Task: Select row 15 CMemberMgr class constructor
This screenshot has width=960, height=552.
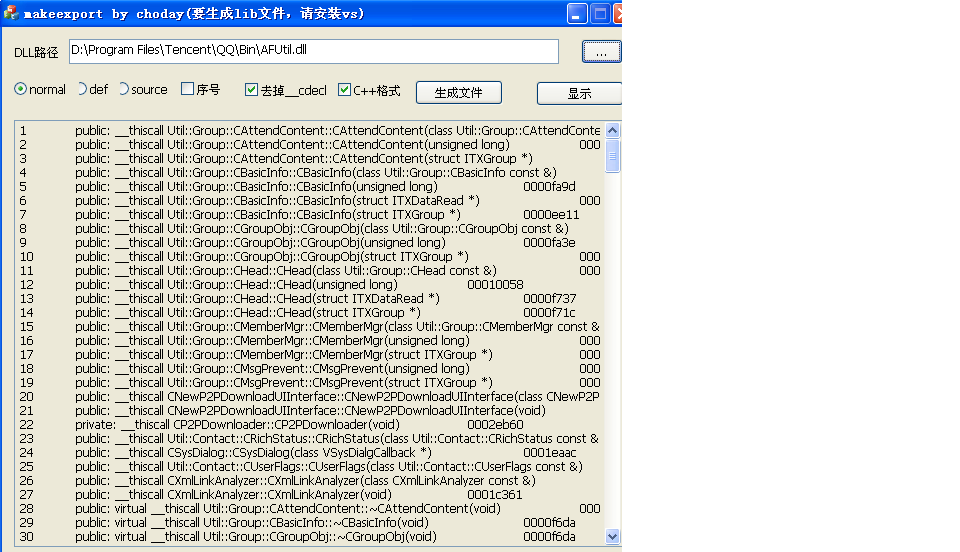Action: click(309, 327)
